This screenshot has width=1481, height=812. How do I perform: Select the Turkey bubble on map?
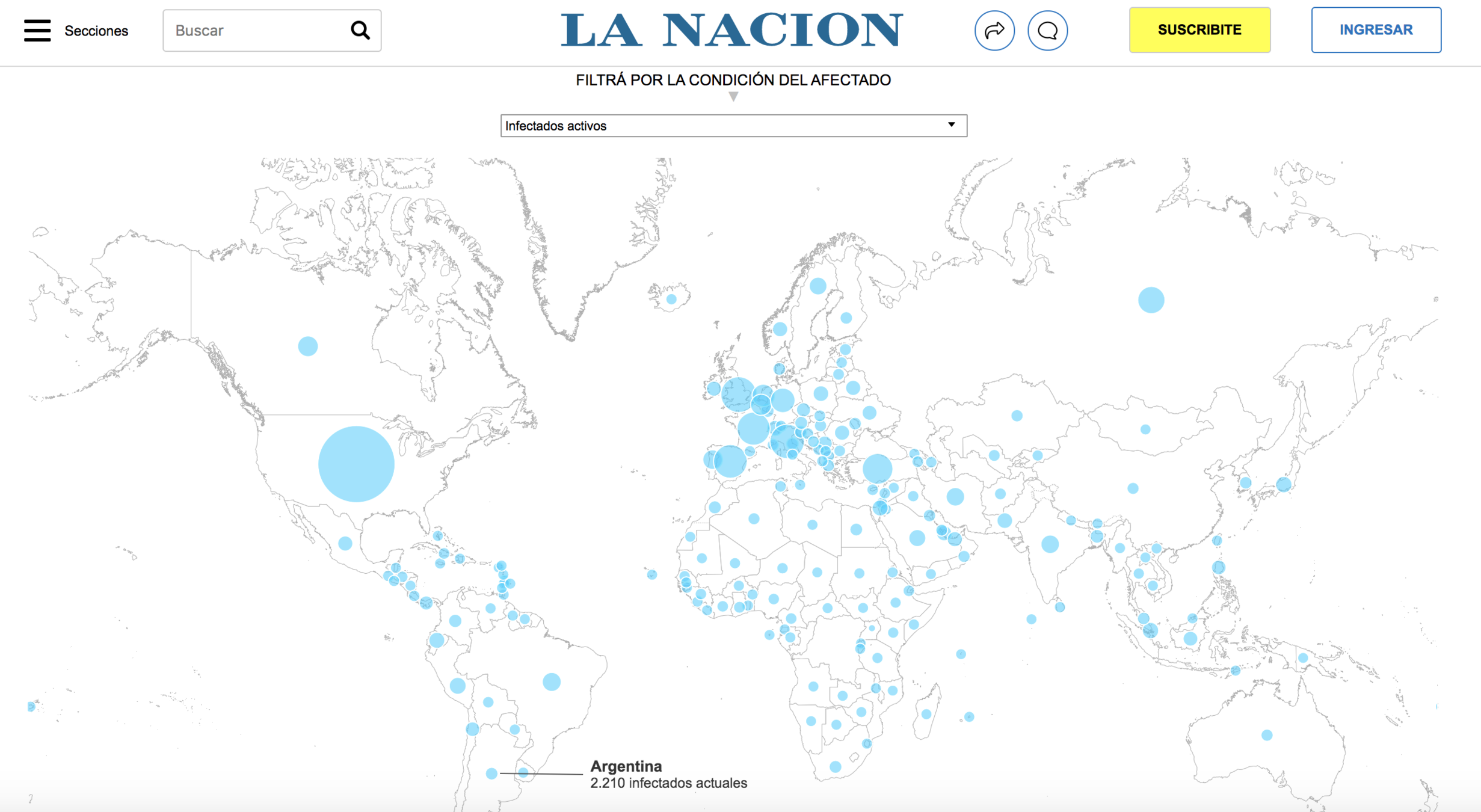coord(877,469)
